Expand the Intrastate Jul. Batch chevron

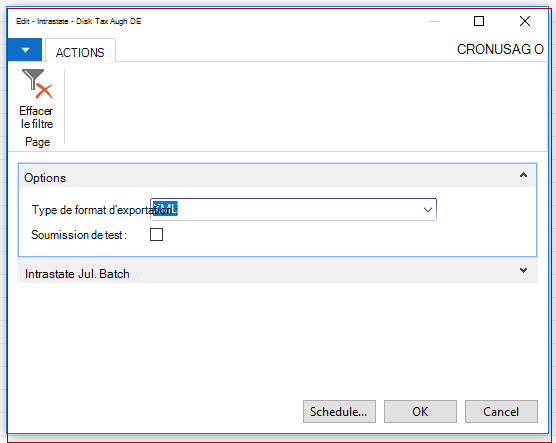point(523,270)
